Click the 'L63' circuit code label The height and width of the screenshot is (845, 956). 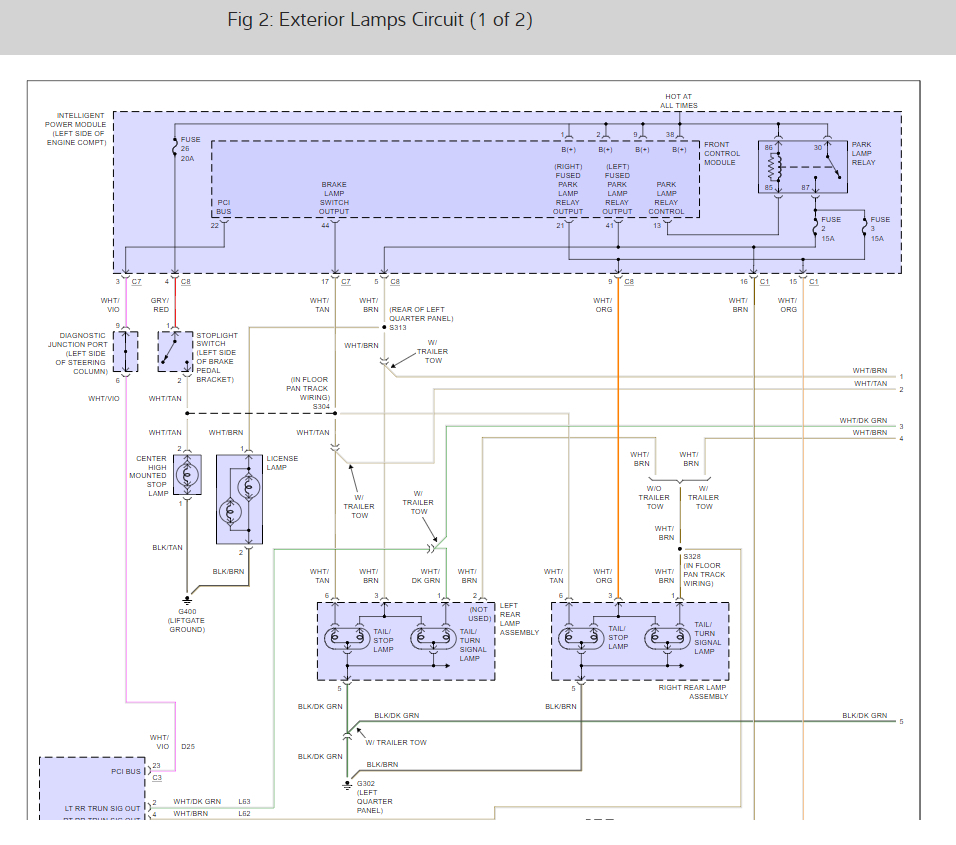click(244, 802)
